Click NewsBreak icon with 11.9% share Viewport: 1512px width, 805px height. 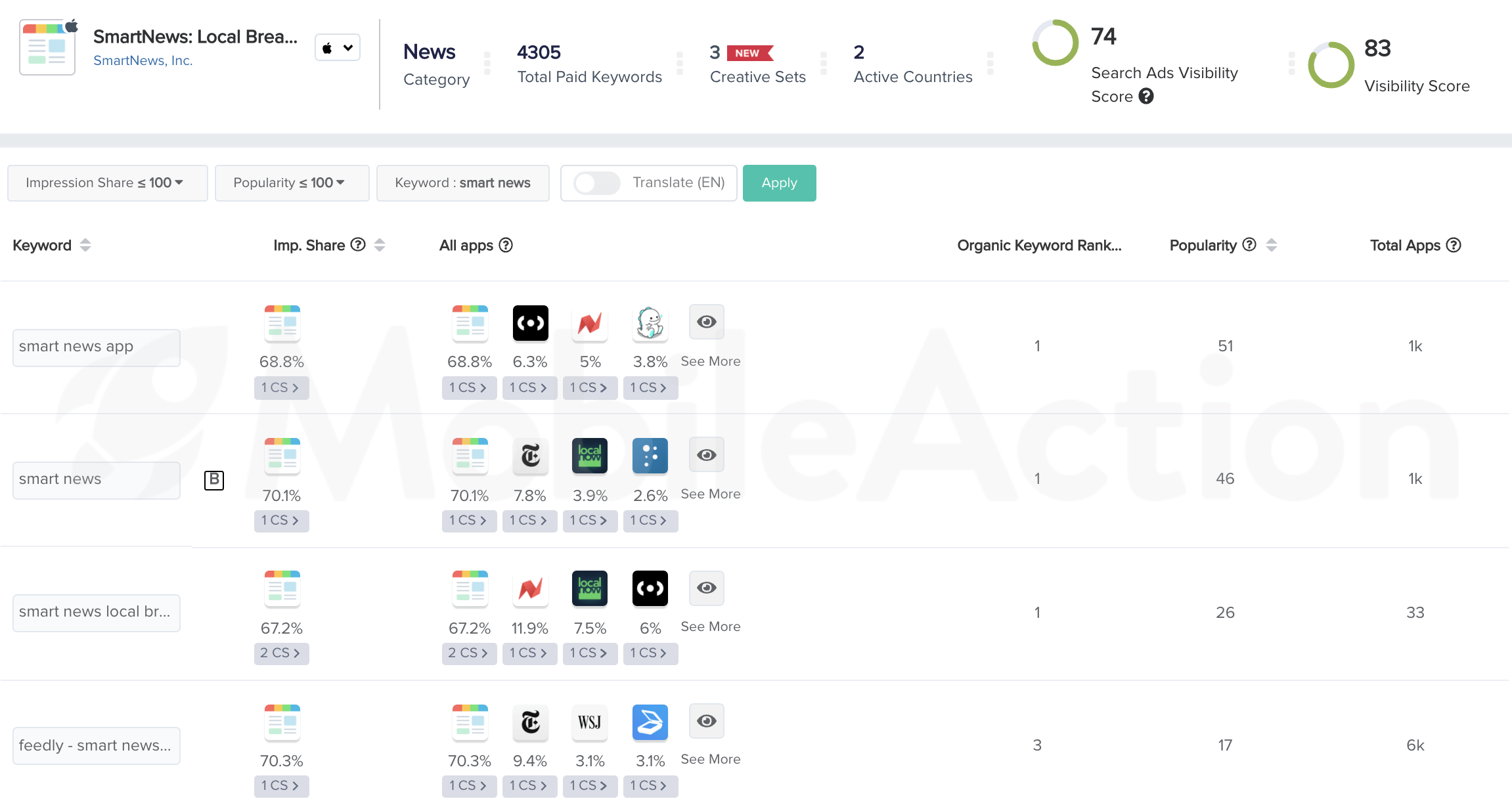[x=530, y=588]
